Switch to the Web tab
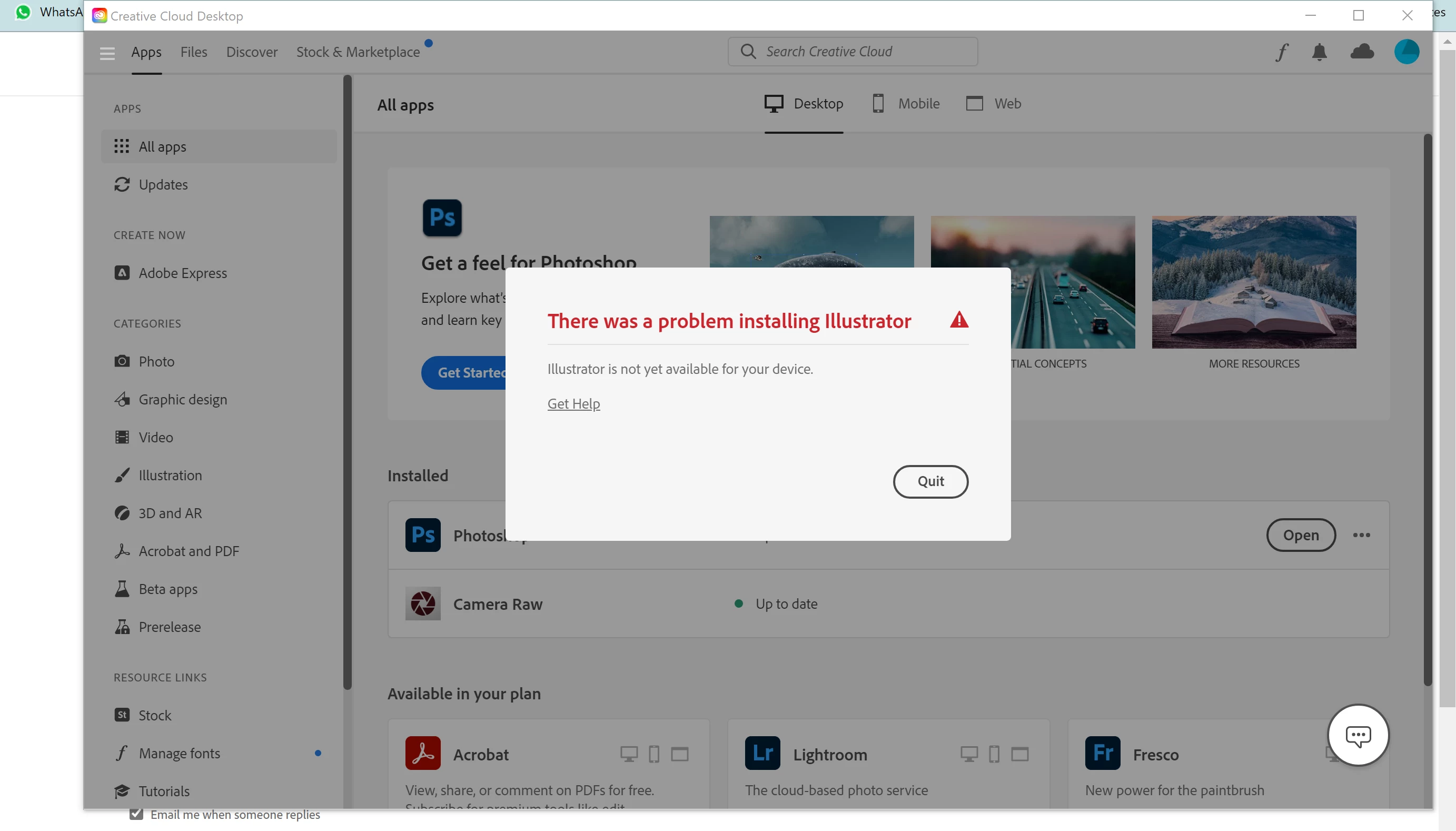The height and width of the screenshot is (831, 1456). pyautogui.click(x=993, y=104)
